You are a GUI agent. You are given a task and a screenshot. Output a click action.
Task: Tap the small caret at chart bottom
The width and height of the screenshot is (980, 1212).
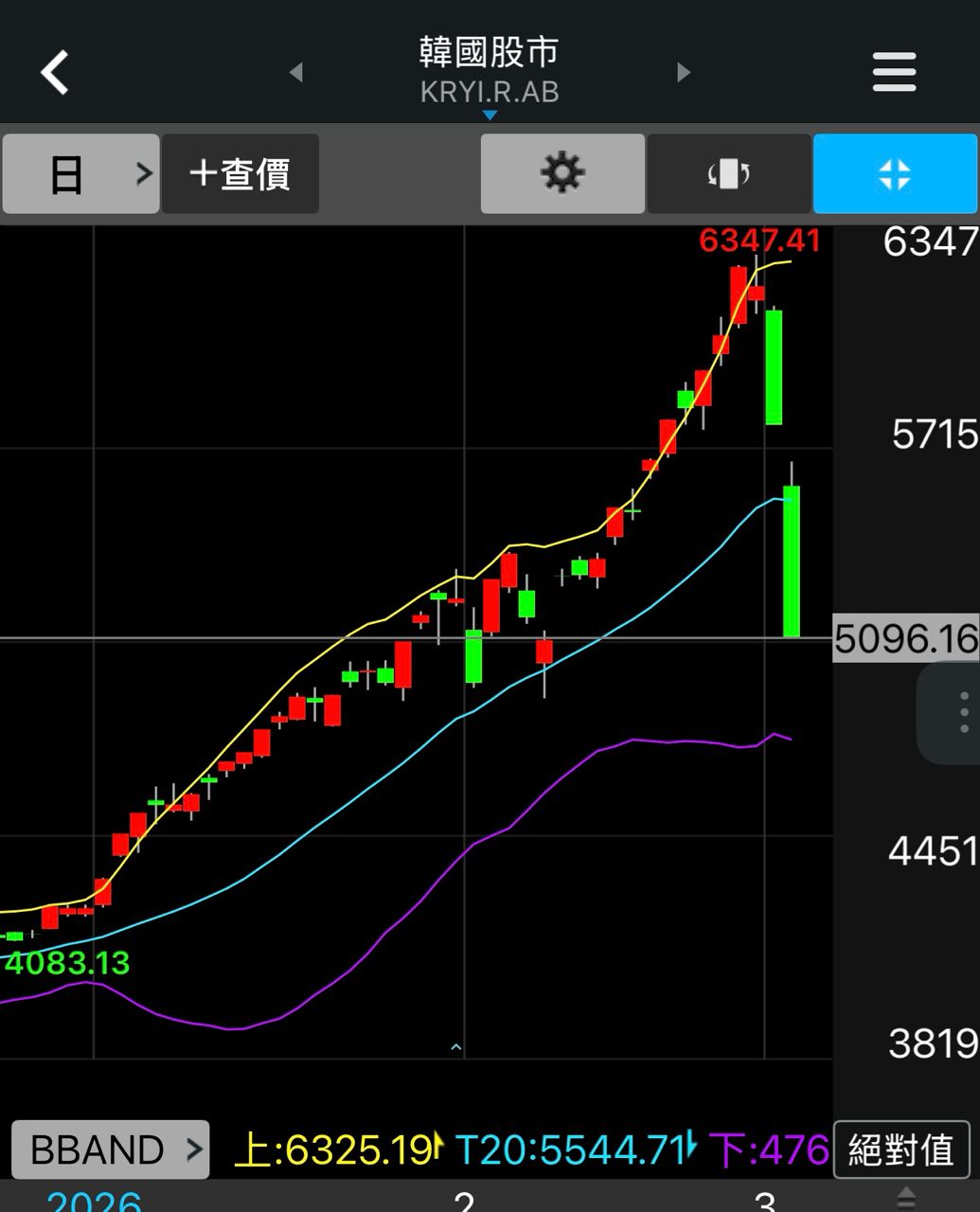pos(456,1047)
